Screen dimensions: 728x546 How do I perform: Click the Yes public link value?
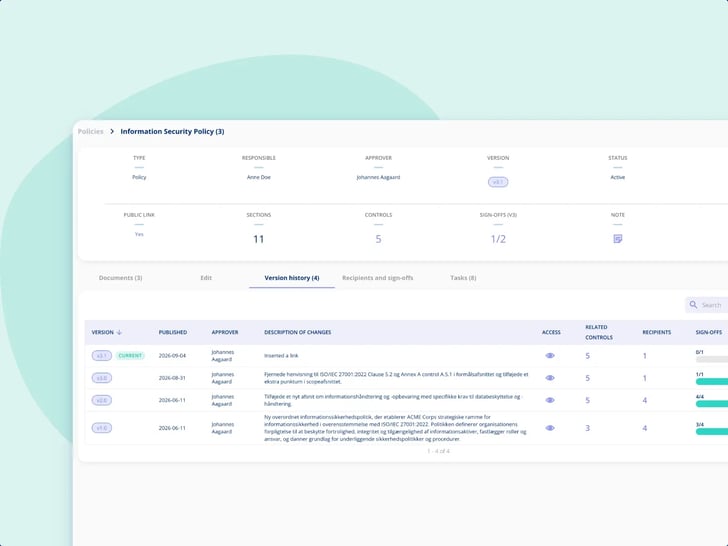(x=139, y=234)
